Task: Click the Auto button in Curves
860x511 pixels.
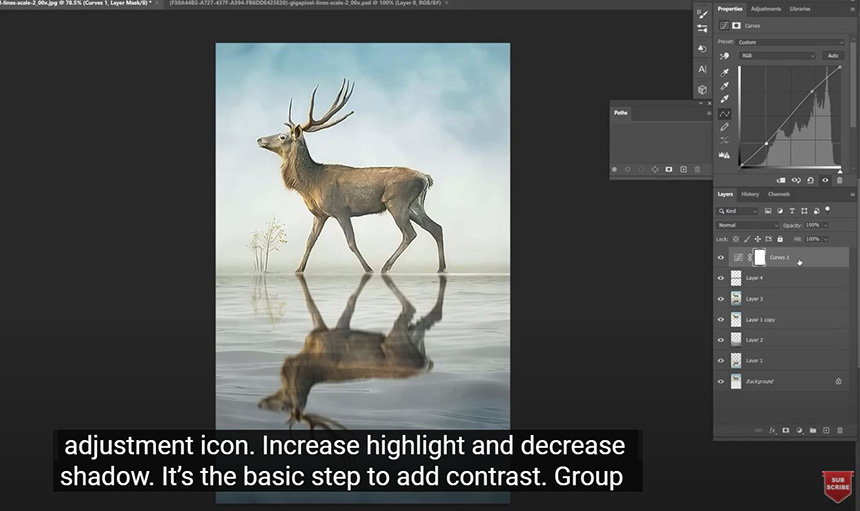Action: pos(832,56)
